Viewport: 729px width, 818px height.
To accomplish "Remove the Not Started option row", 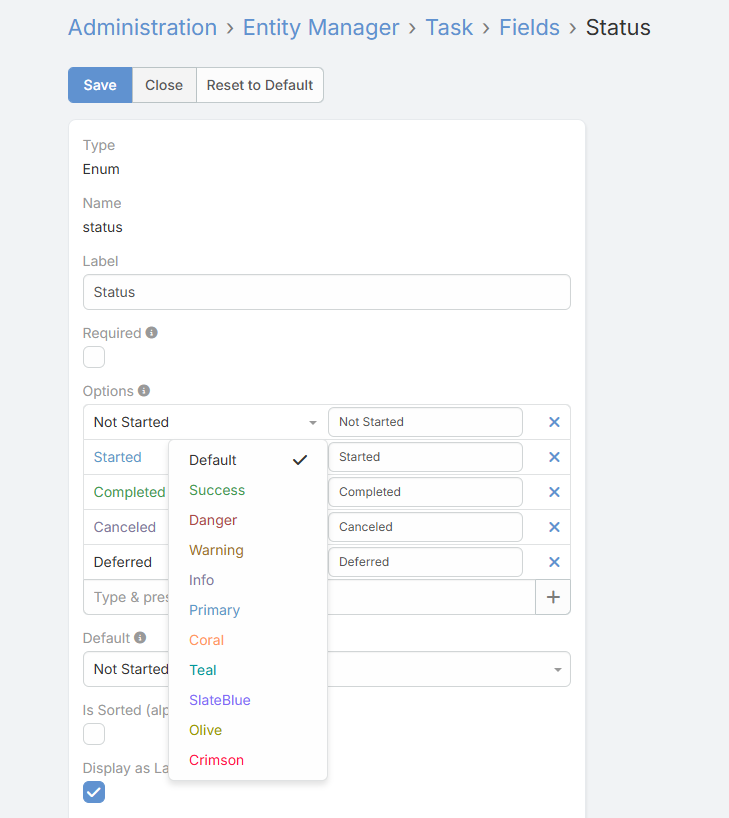I will click(554, 422).
